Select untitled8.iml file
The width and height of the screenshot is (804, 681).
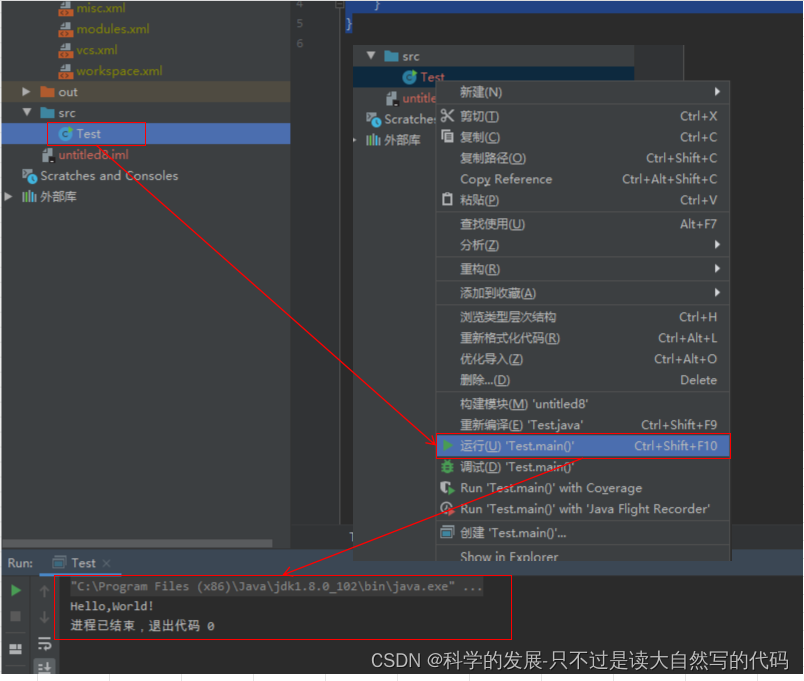point(93,155)
